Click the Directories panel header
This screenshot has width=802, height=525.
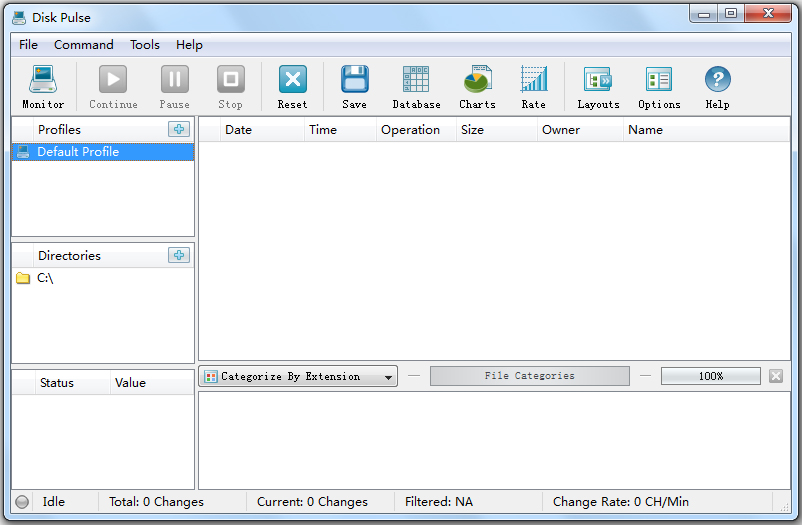[x=69, y=255]
